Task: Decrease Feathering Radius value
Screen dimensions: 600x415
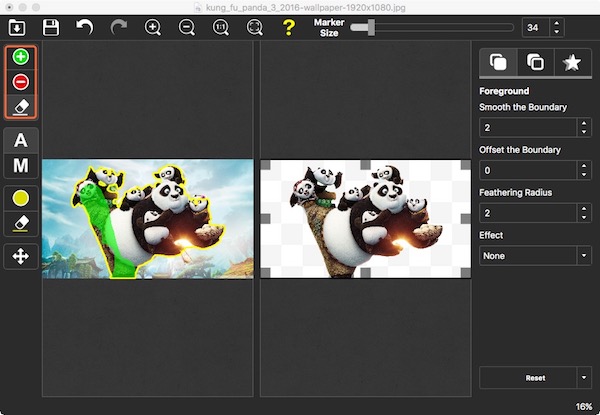Action: [584, 218]
